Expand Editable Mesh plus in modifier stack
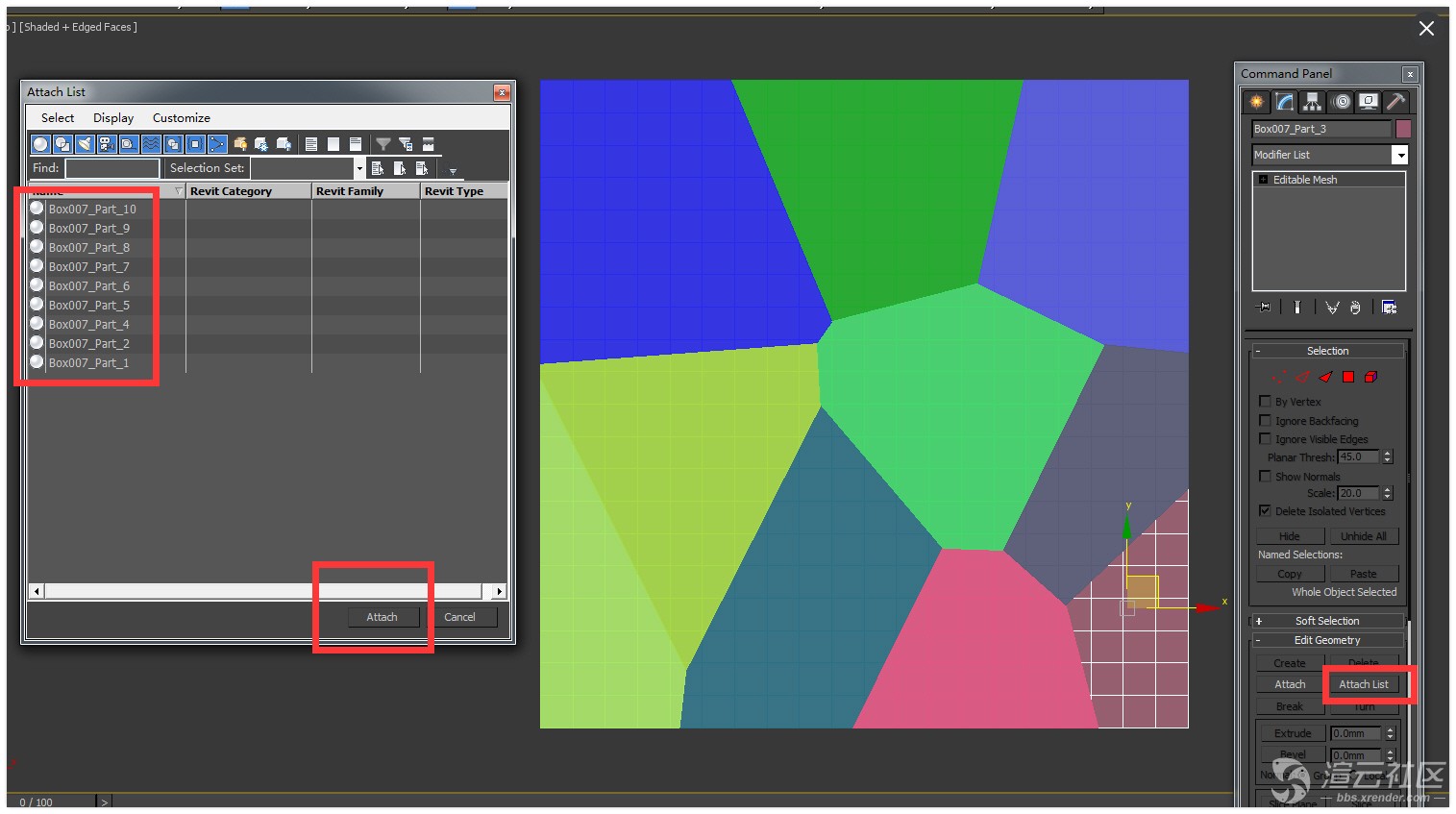 [1263, 180]
